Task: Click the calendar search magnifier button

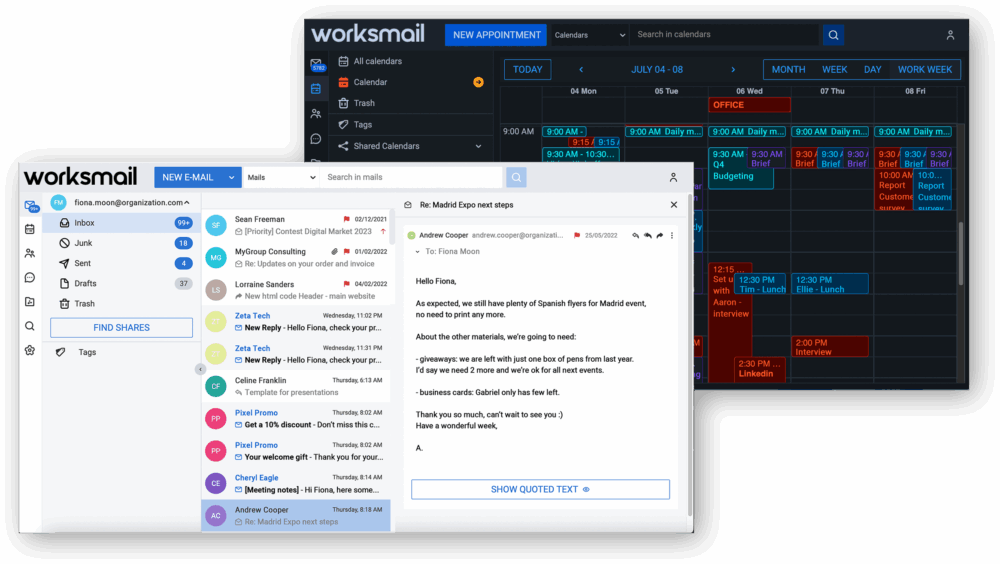Action: 833,35
